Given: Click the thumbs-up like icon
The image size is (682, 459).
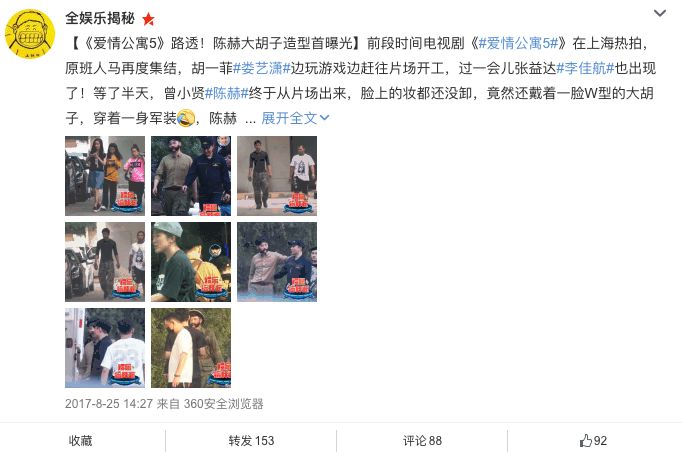Looking at the screenshot, I should pos(585,441).
